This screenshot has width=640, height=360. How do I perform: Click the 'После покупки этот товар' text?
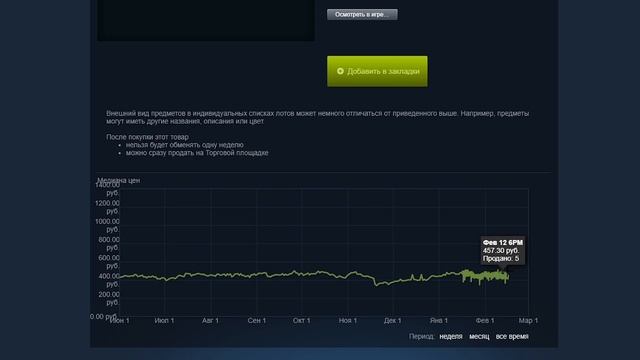click(147, 137)
